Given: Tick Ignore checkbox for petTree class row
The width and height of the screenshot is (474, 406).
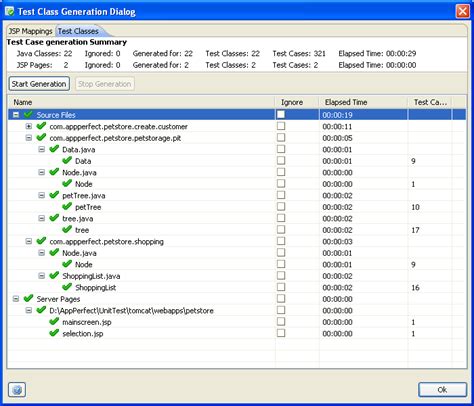Looking at the screenshot, I should (x=281, y=207).
